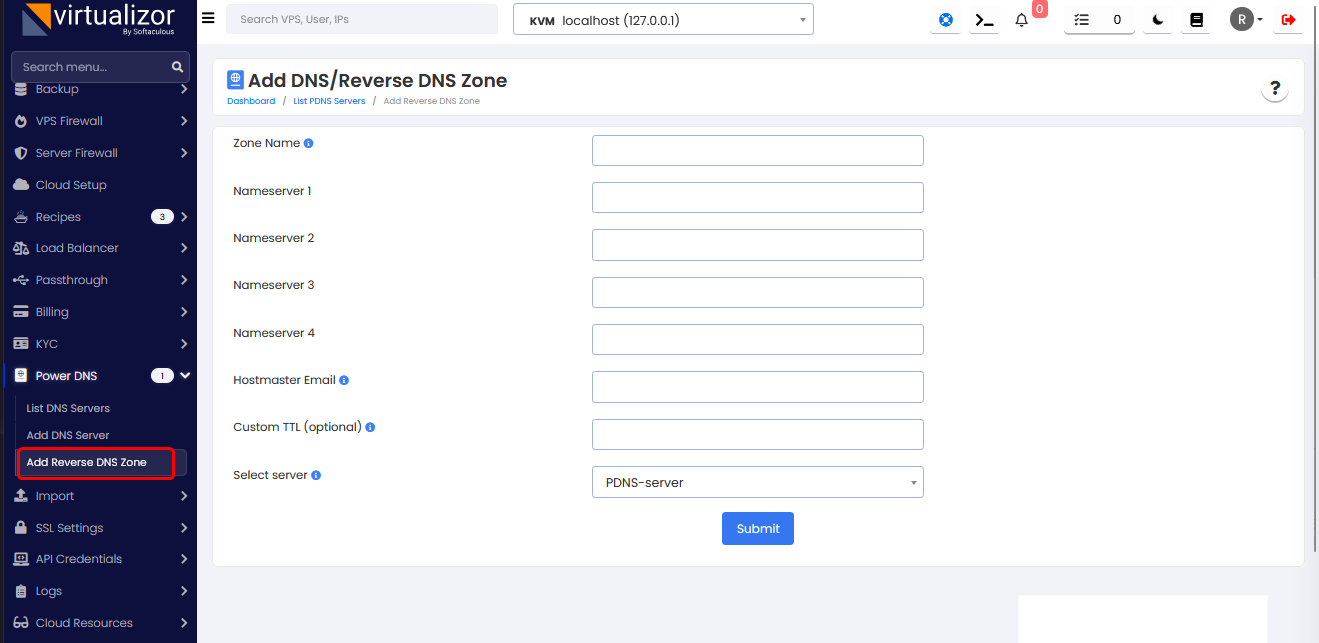Select Add DNS Server menu item
The height and width of the screenshot is (643, 1319).
[x=68, y=435]
